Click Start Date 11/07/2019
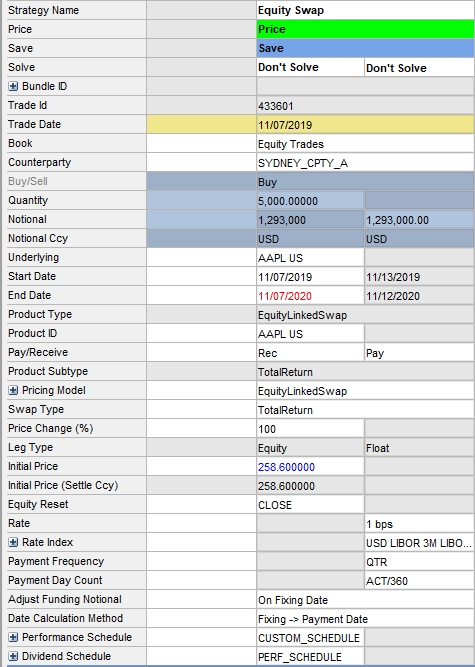This screenshot has height=667, width=475. 310,276
